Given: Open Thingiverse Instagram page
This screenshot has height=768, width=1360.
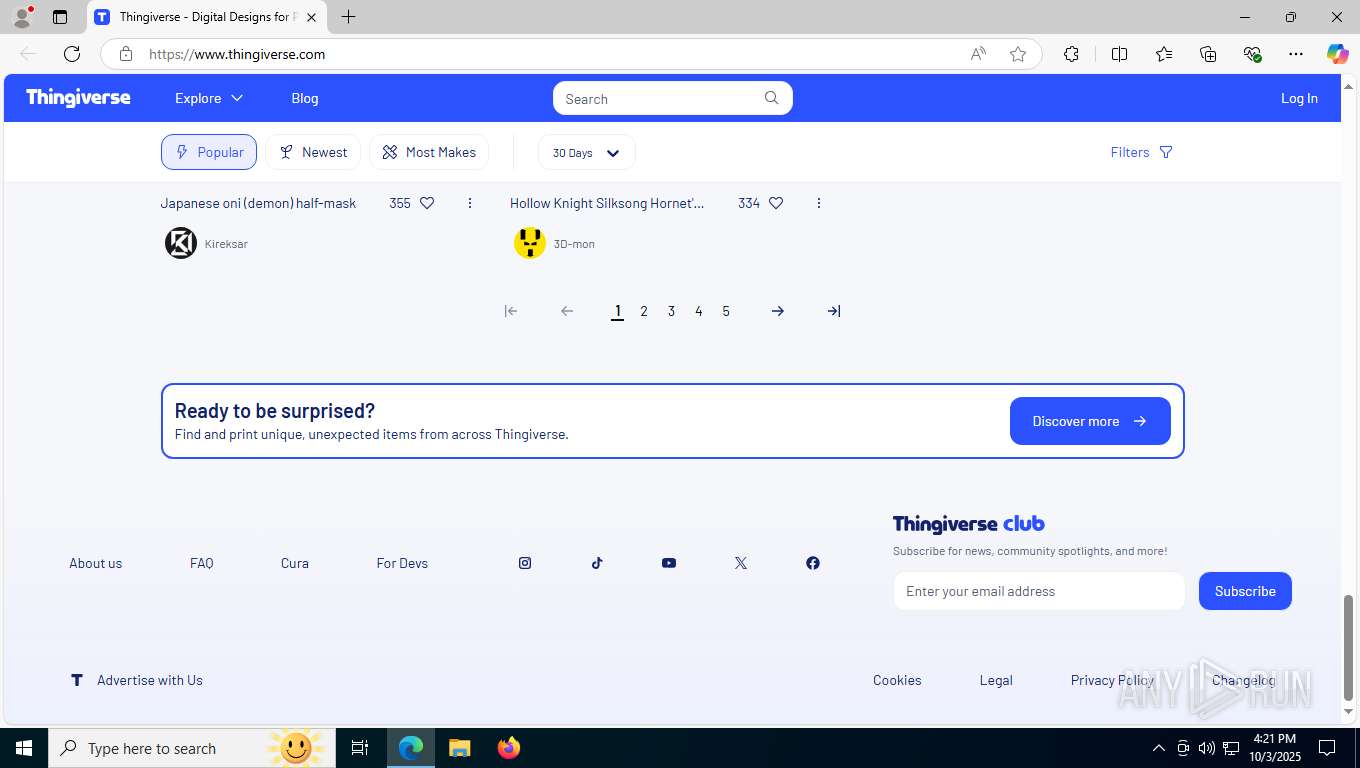Looking at the screenshot, I should 525,563.
